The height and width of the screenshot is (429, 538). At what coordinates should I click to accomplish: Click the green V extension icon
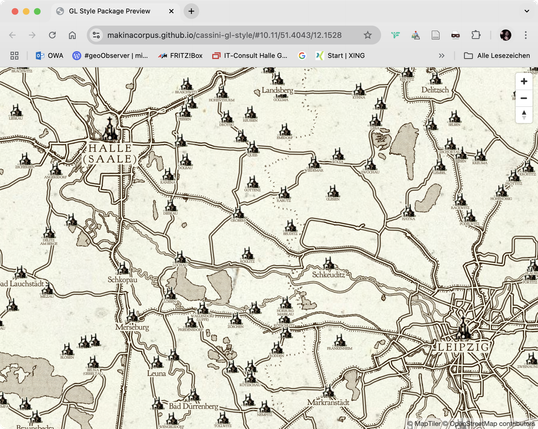[396, 35]
